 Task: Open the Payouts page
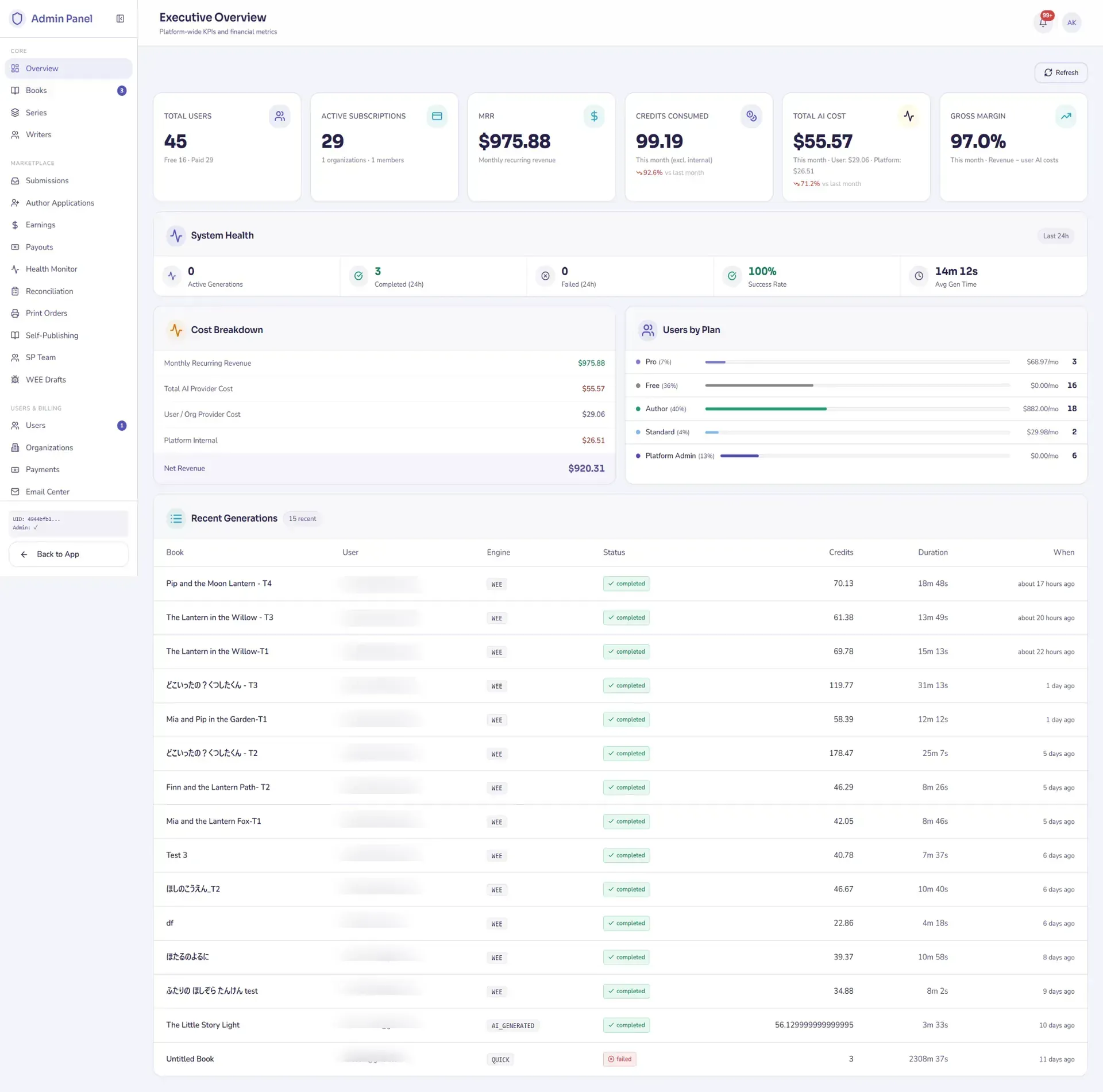click(68, 247)
